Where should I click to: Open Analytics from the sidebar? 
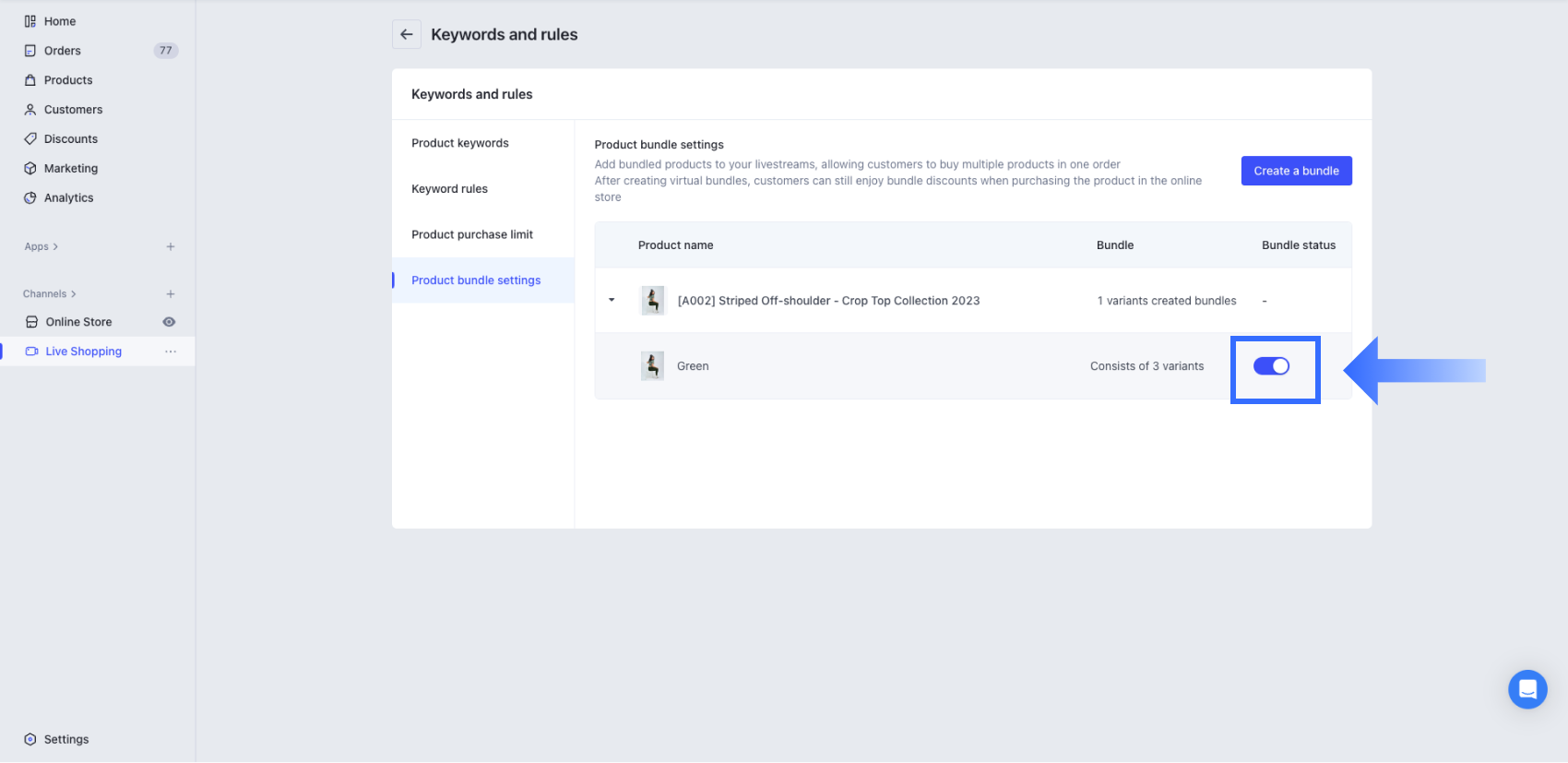68,198
